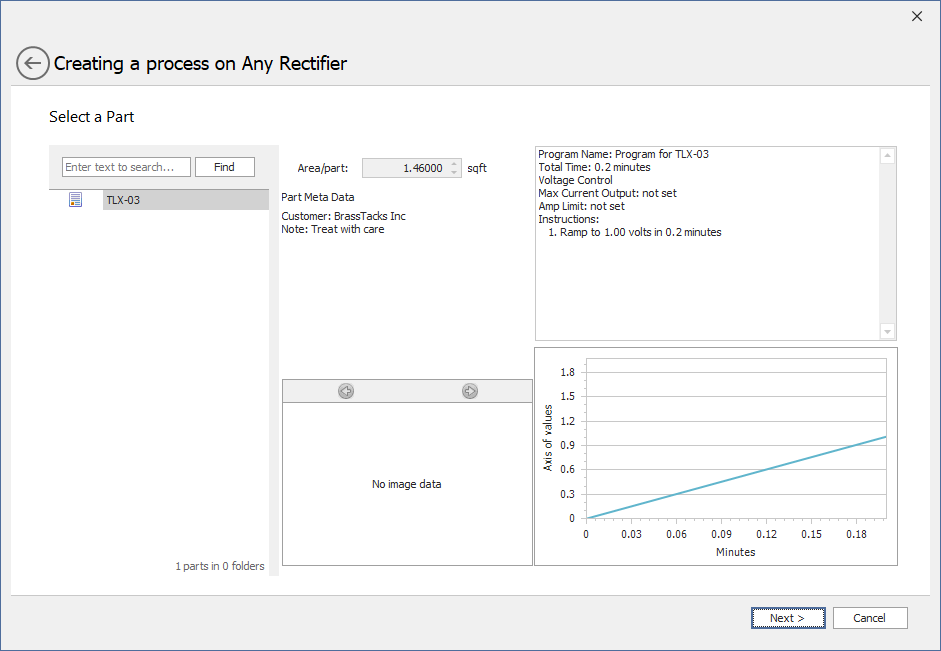This screenshot has width=941, height=651.
Task: Click the Minutes axis label on chart
Action: pyautogui.click(x=735, y=552)
